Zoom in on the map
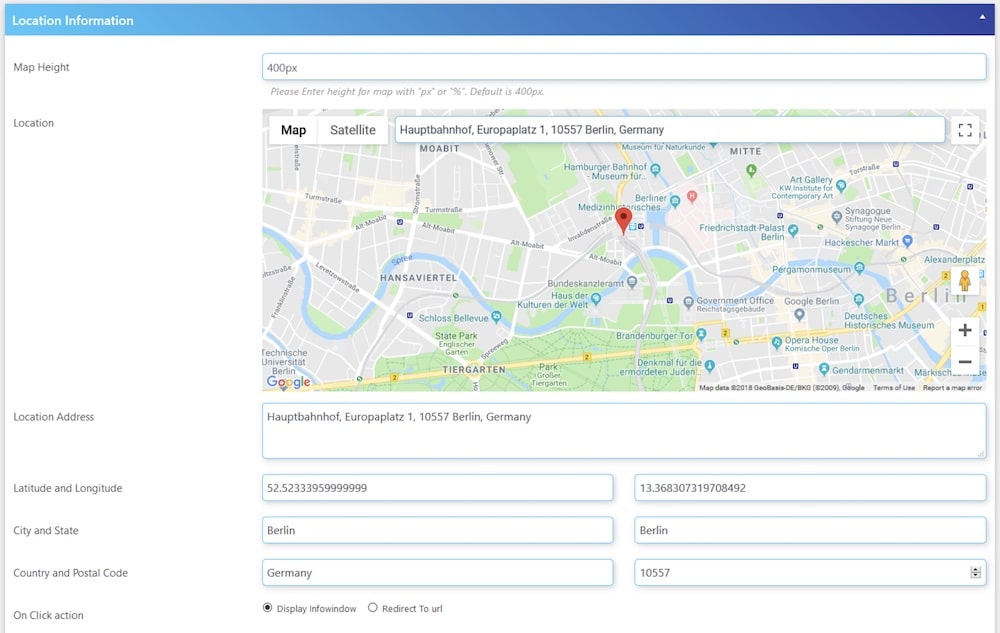 click(965, 330)
